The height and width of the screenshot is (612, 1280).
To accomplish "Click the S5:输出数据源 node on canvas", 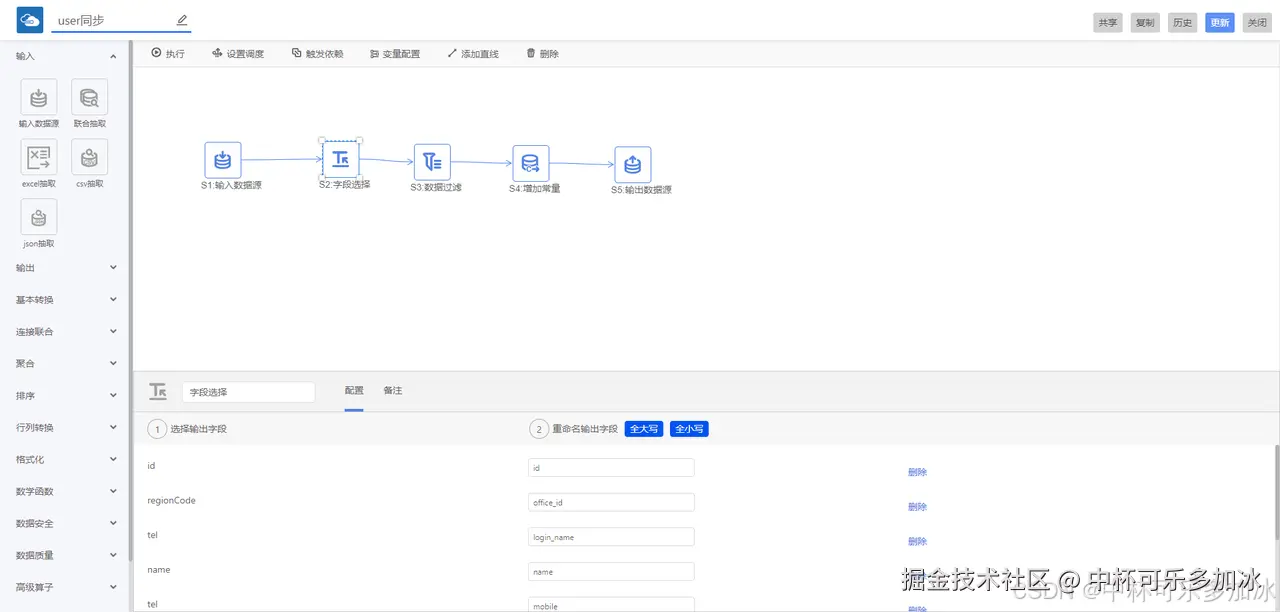I will 633,165.
